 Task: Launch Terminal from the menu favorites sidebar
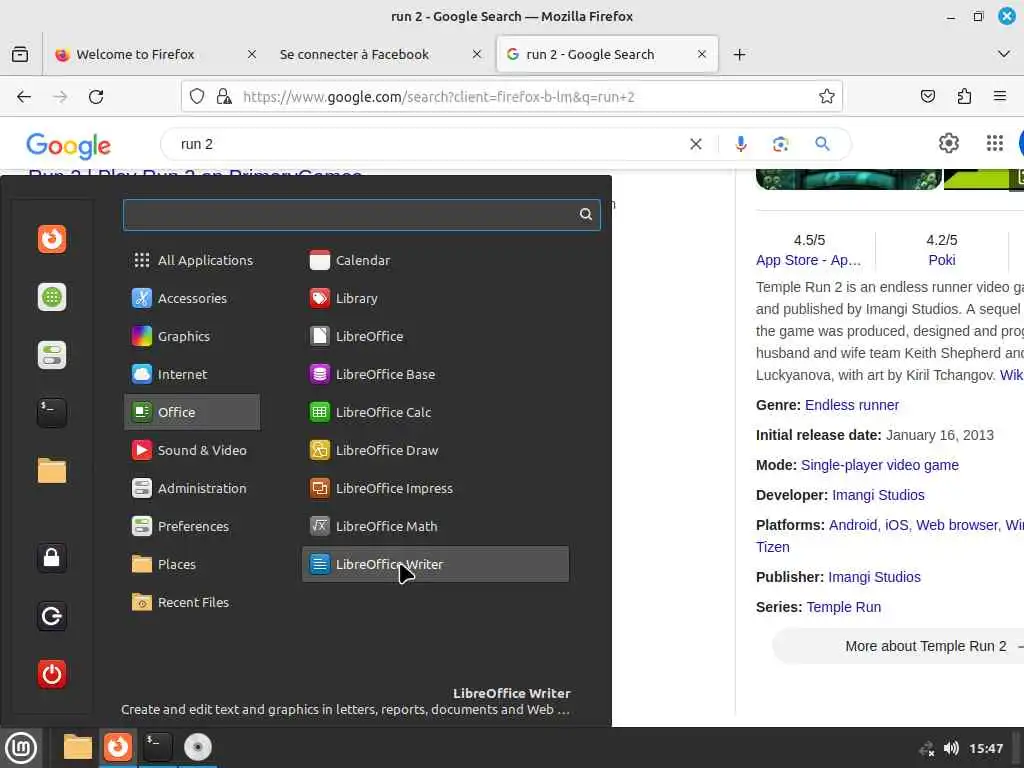pos(52,413)
